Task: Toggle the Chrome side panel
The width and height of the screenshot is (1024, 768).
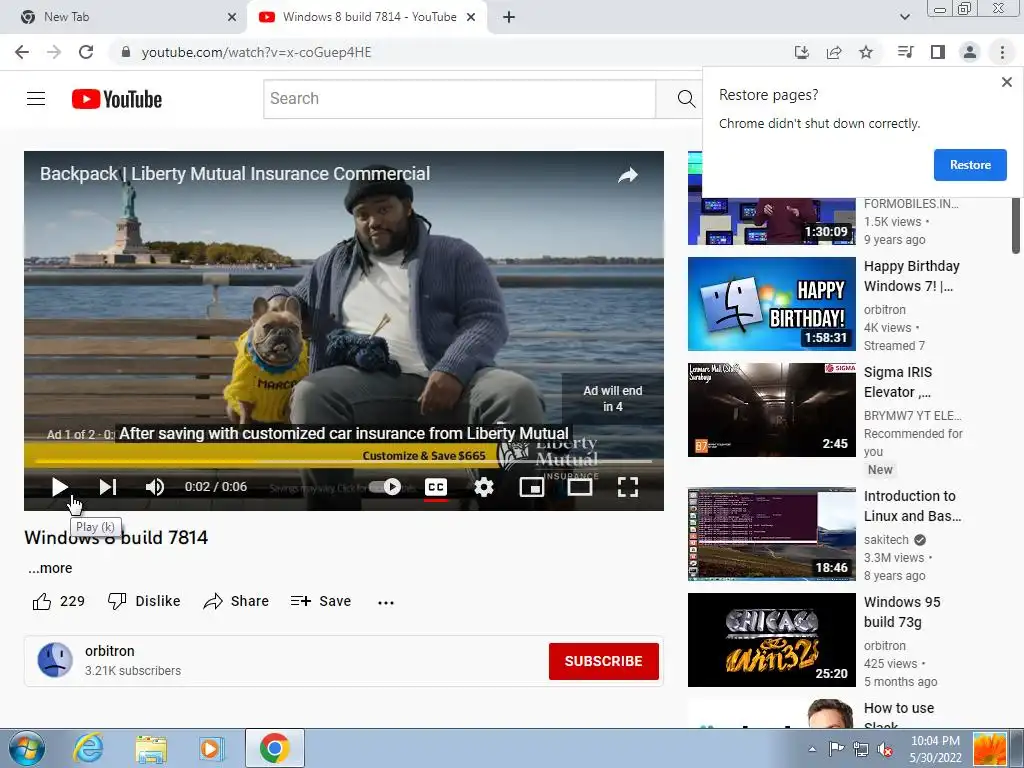Action: (x=938, y=52)
